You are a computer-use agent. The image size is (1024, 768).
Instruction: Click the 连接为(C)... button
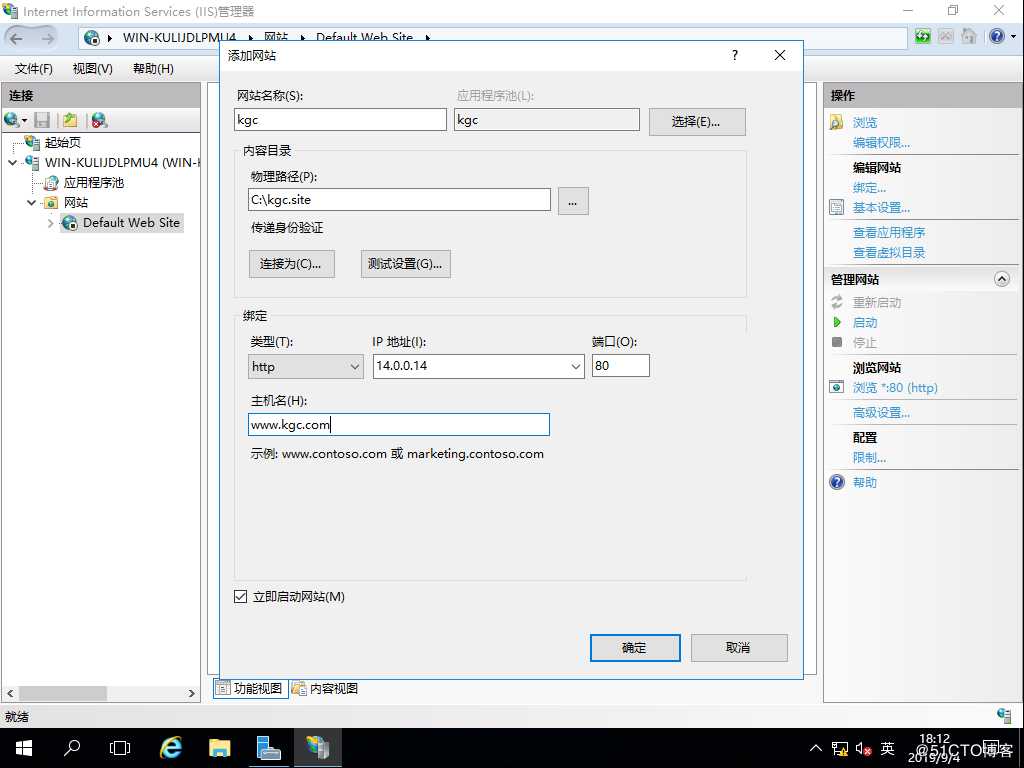point(291,264)
